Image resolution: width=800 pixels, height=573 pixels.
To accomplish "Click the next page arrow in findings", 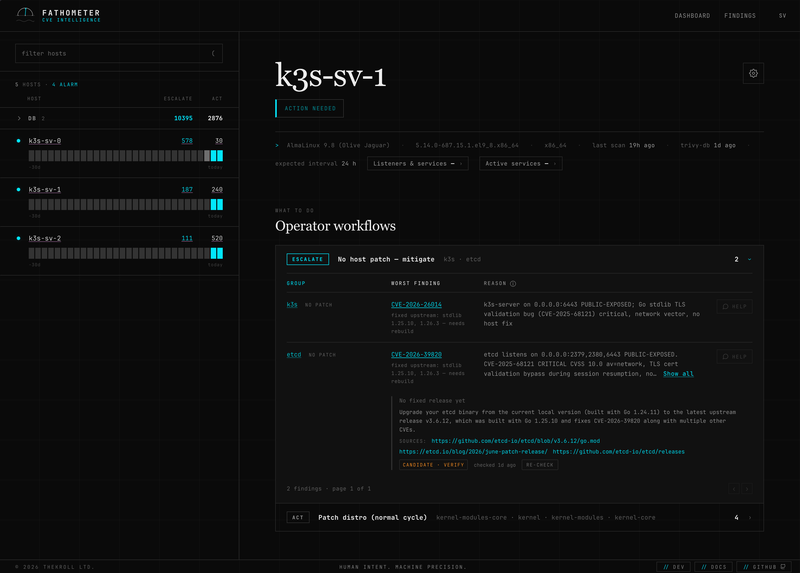I will 747,489.
